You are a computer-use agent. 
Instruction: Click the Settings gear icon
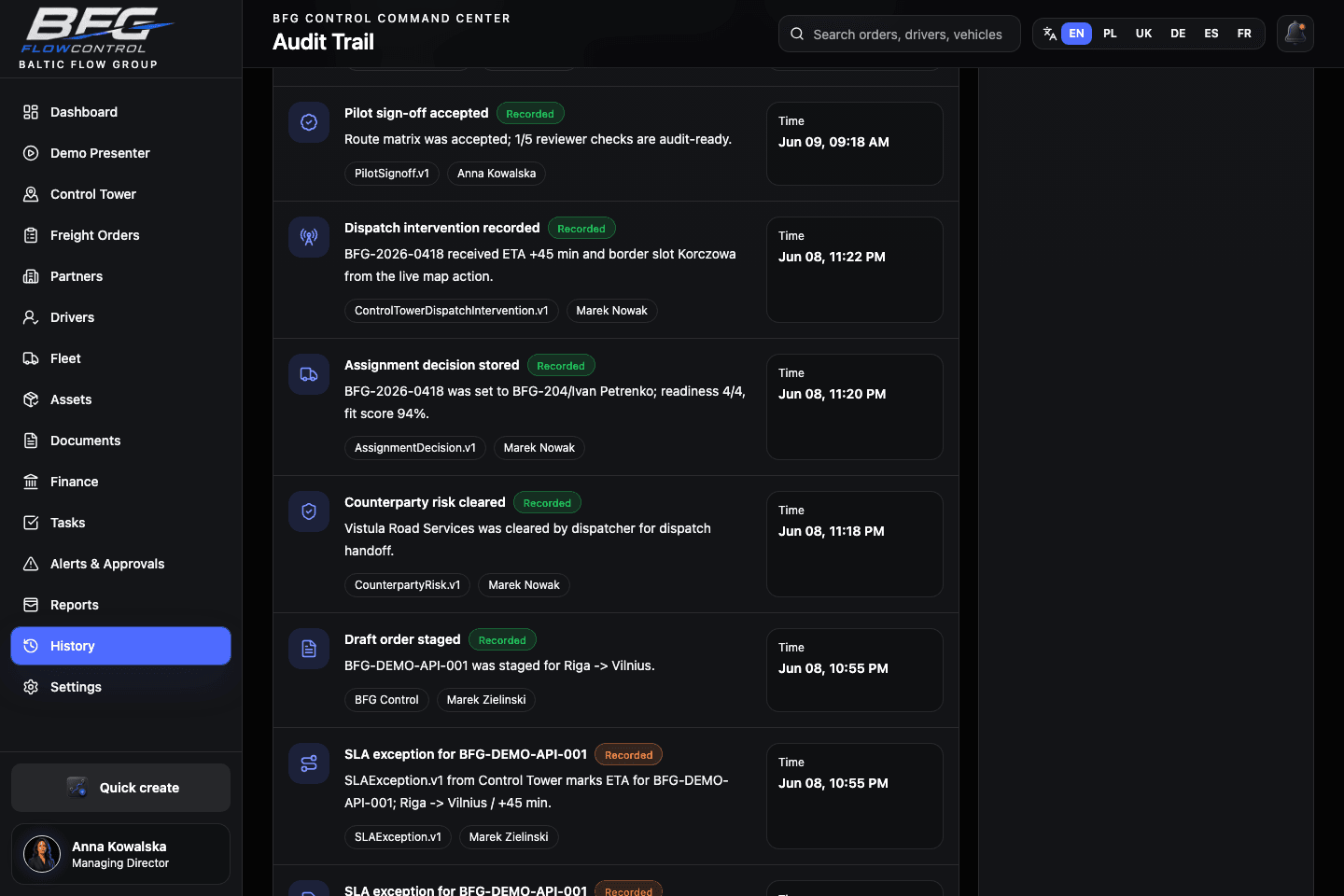(31, 687)
